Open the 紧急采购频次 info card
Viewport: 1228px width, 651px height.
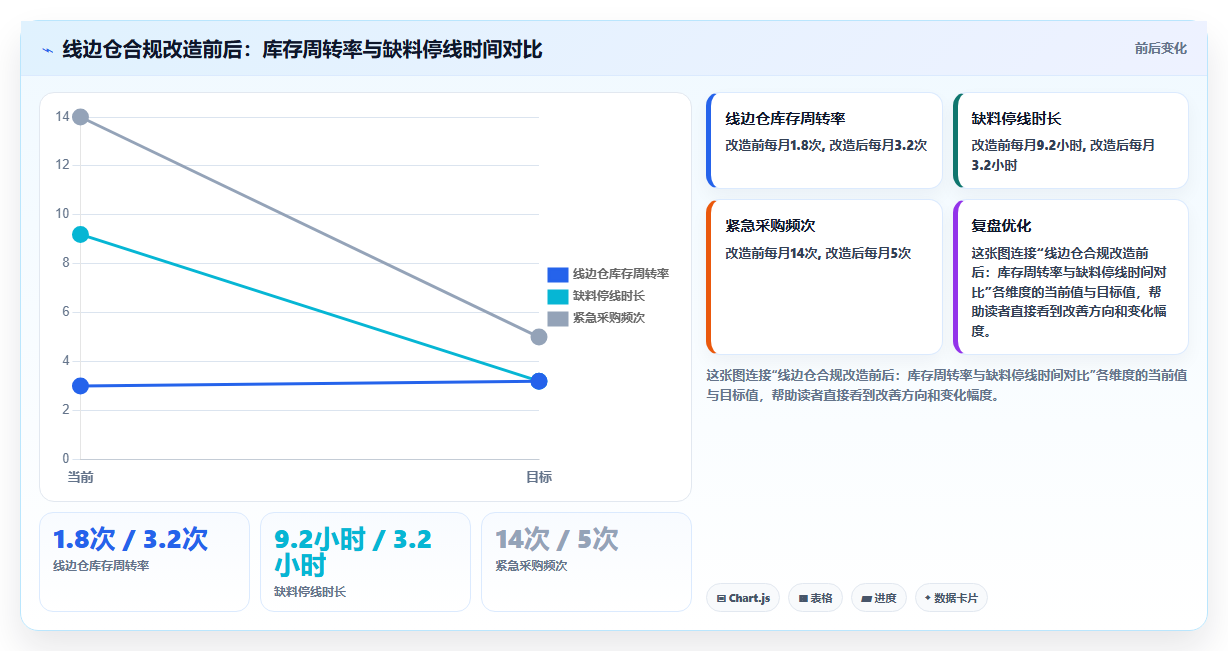pyautogui.click(x=824, y=277)
